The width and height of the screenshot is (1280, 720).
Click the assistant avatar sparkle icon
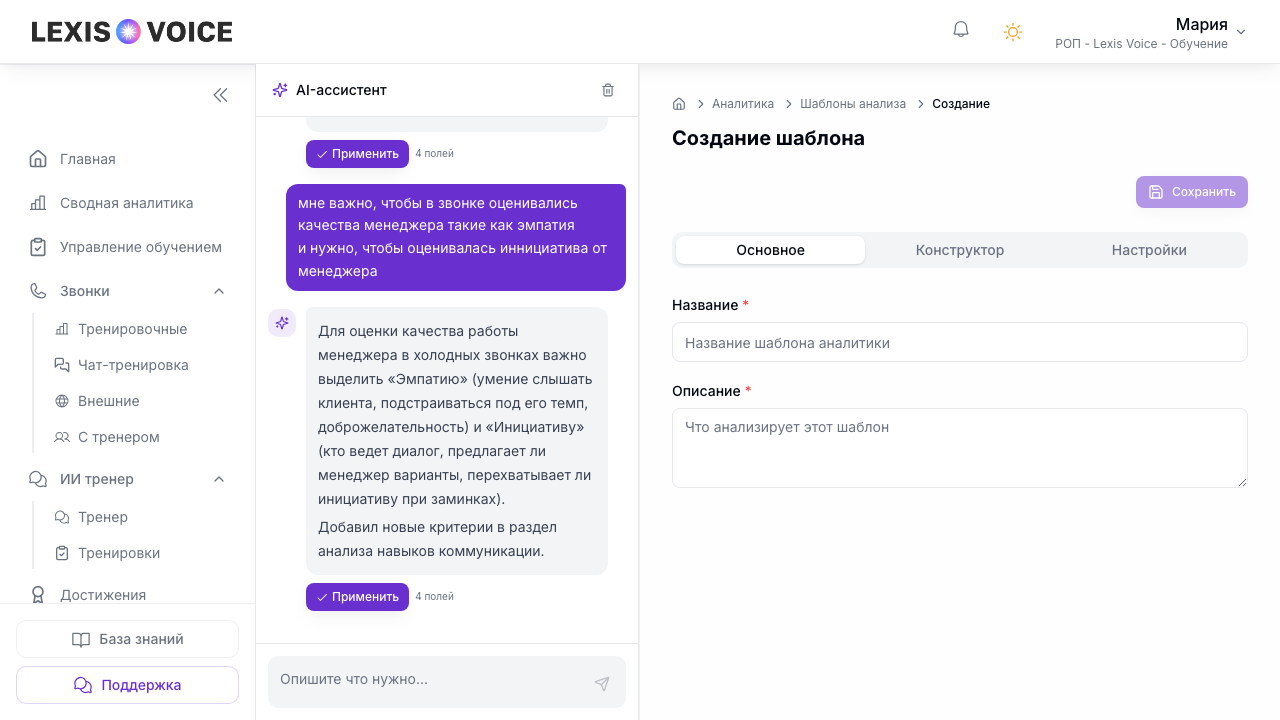(x=282, y=322)
